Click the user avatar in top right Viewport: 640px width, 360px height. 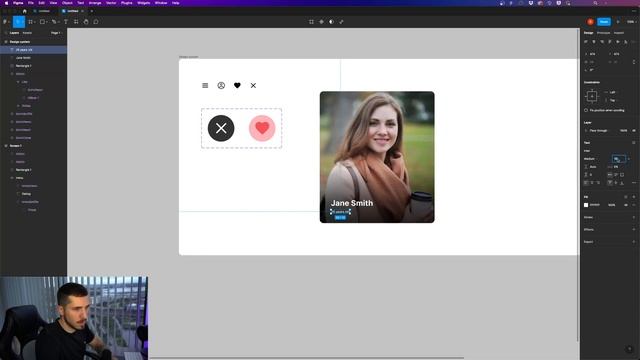pos(590,22)
